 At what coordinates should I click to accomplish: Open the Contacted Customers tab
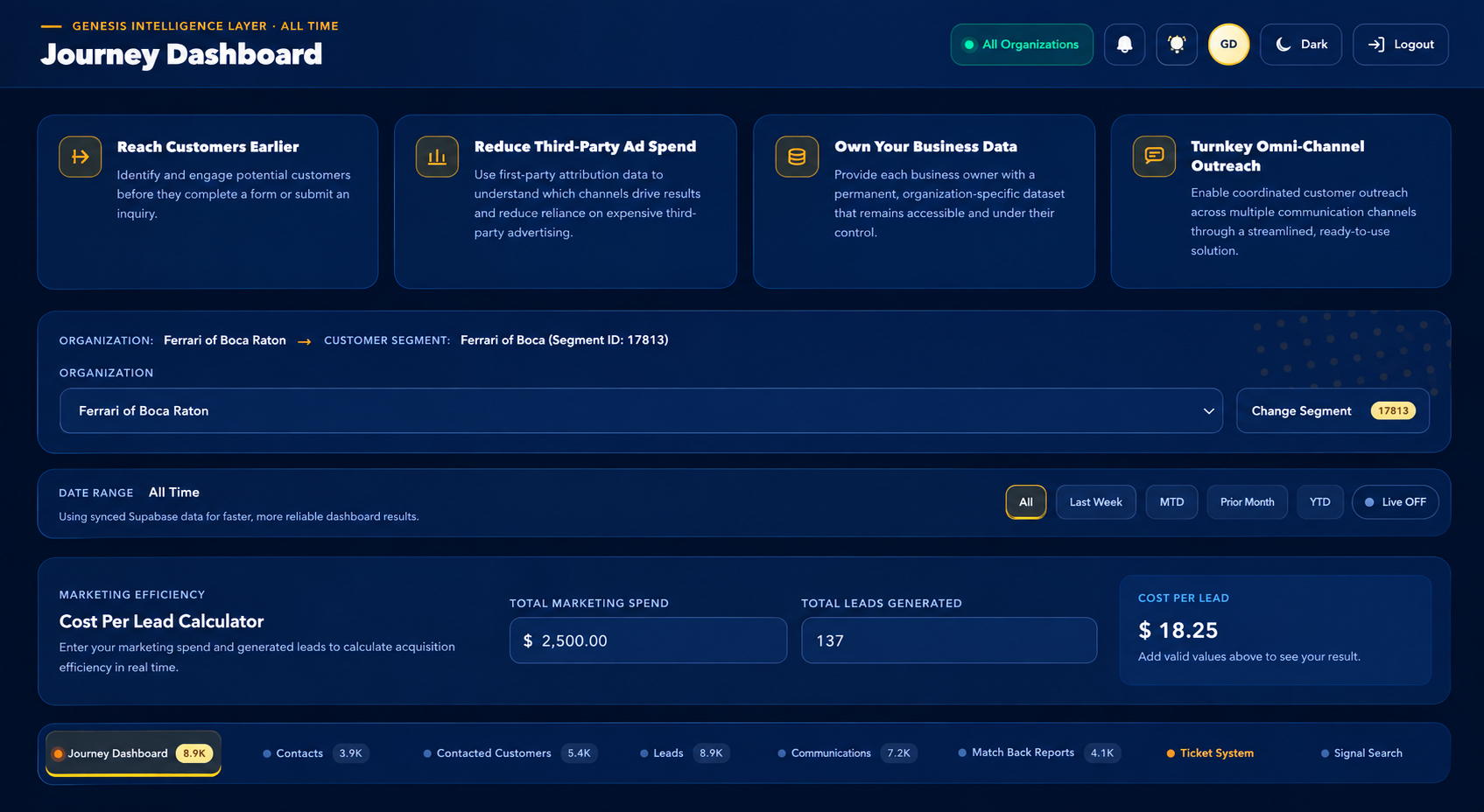510,753
